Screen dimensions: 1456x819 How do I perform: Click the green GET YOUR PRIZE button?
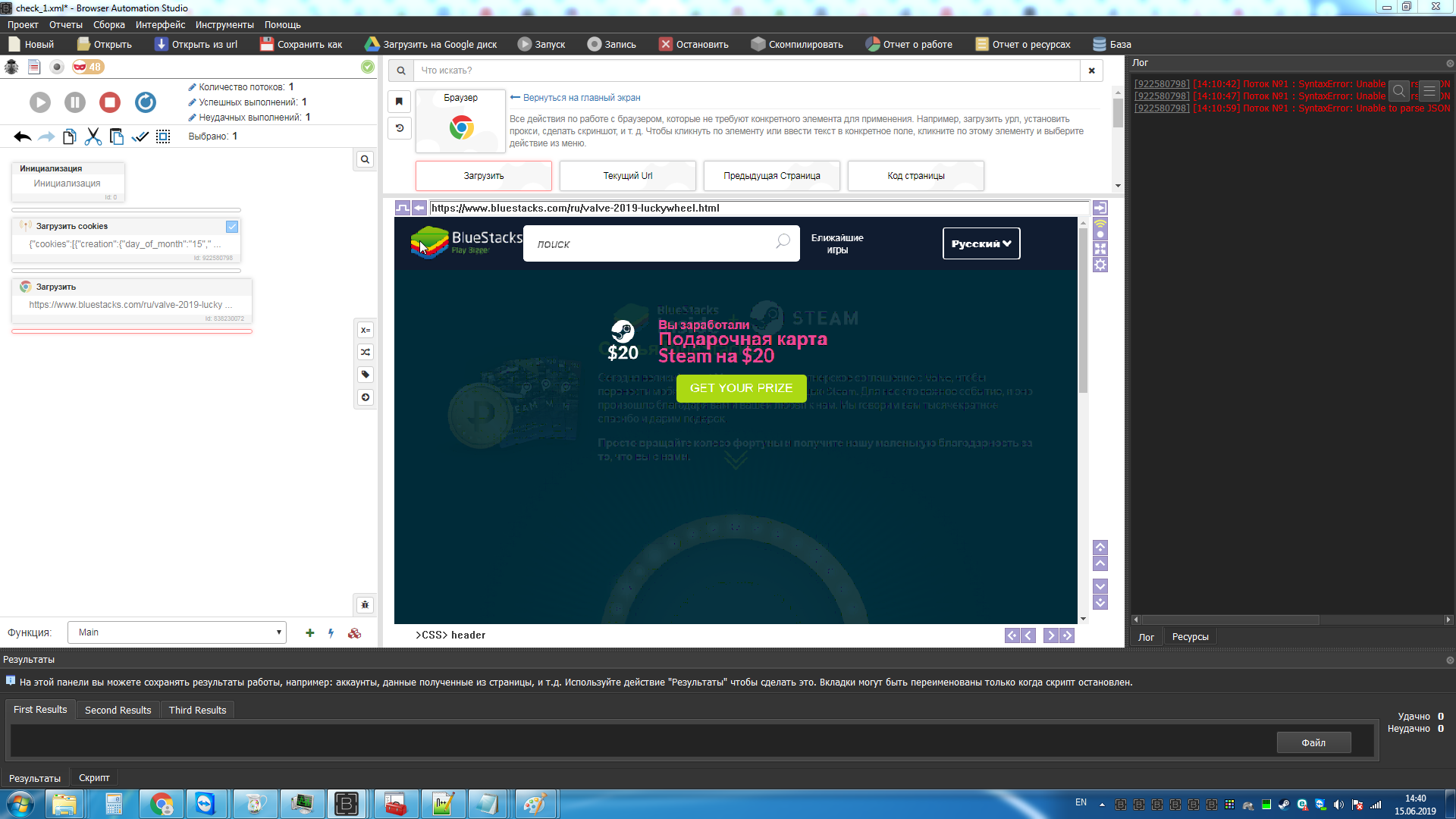742,388
